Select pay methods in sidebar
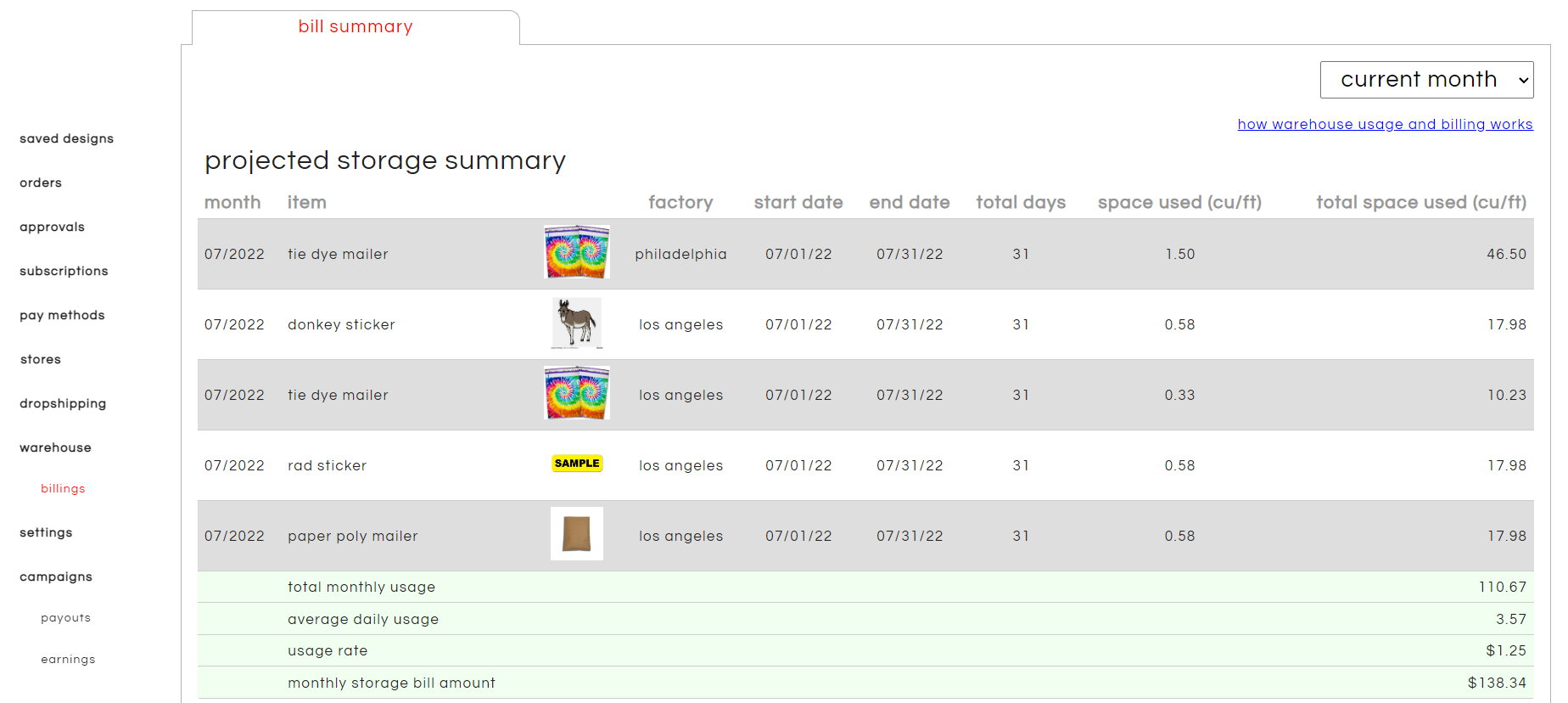 point(62,315)
